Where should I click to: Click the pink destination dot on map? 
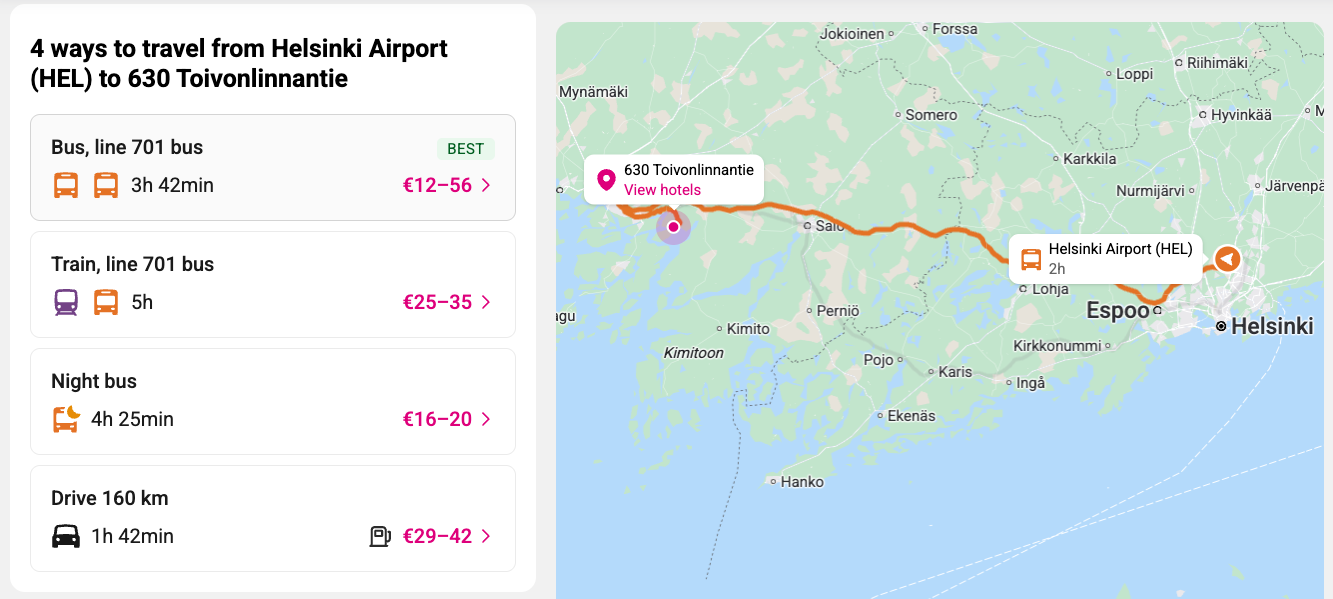click(673, 227)
